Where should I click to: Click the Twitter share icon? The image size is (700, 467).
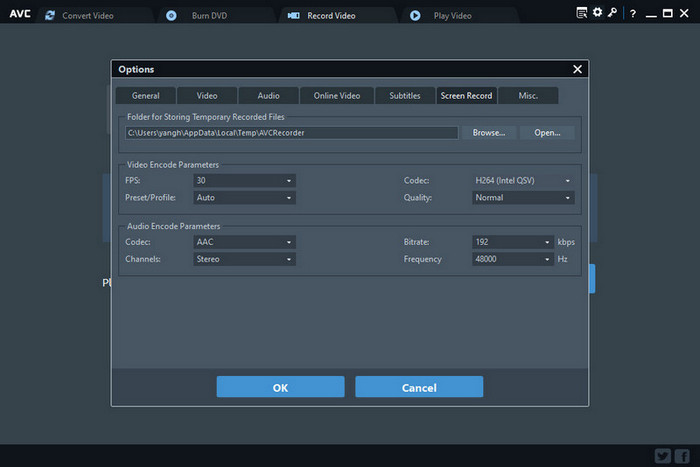tap(663, 456)
